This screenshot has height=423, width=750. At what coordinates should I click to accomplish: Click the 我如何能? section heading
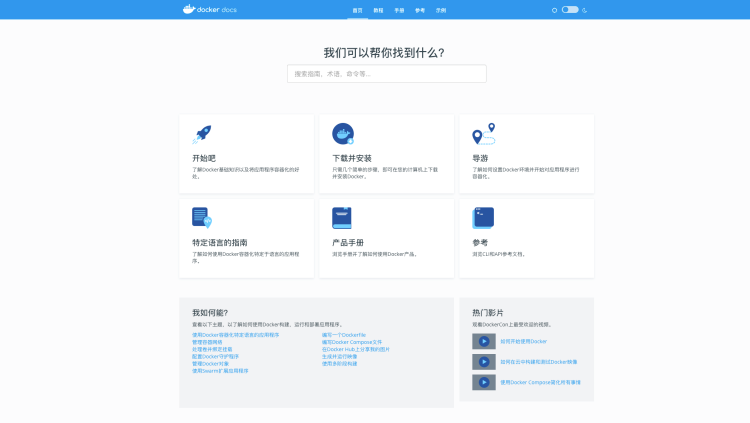(x=210, y=313)
